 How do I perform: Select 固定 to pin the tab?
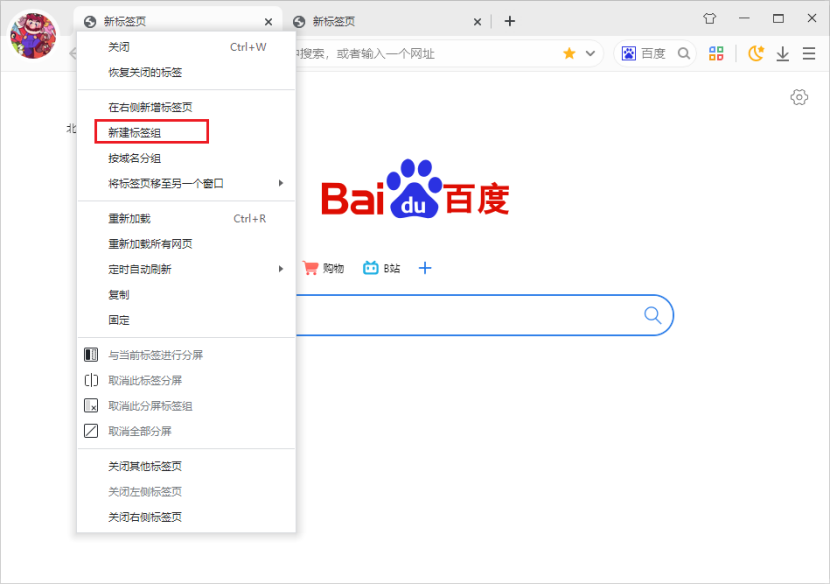pos(119,320)
